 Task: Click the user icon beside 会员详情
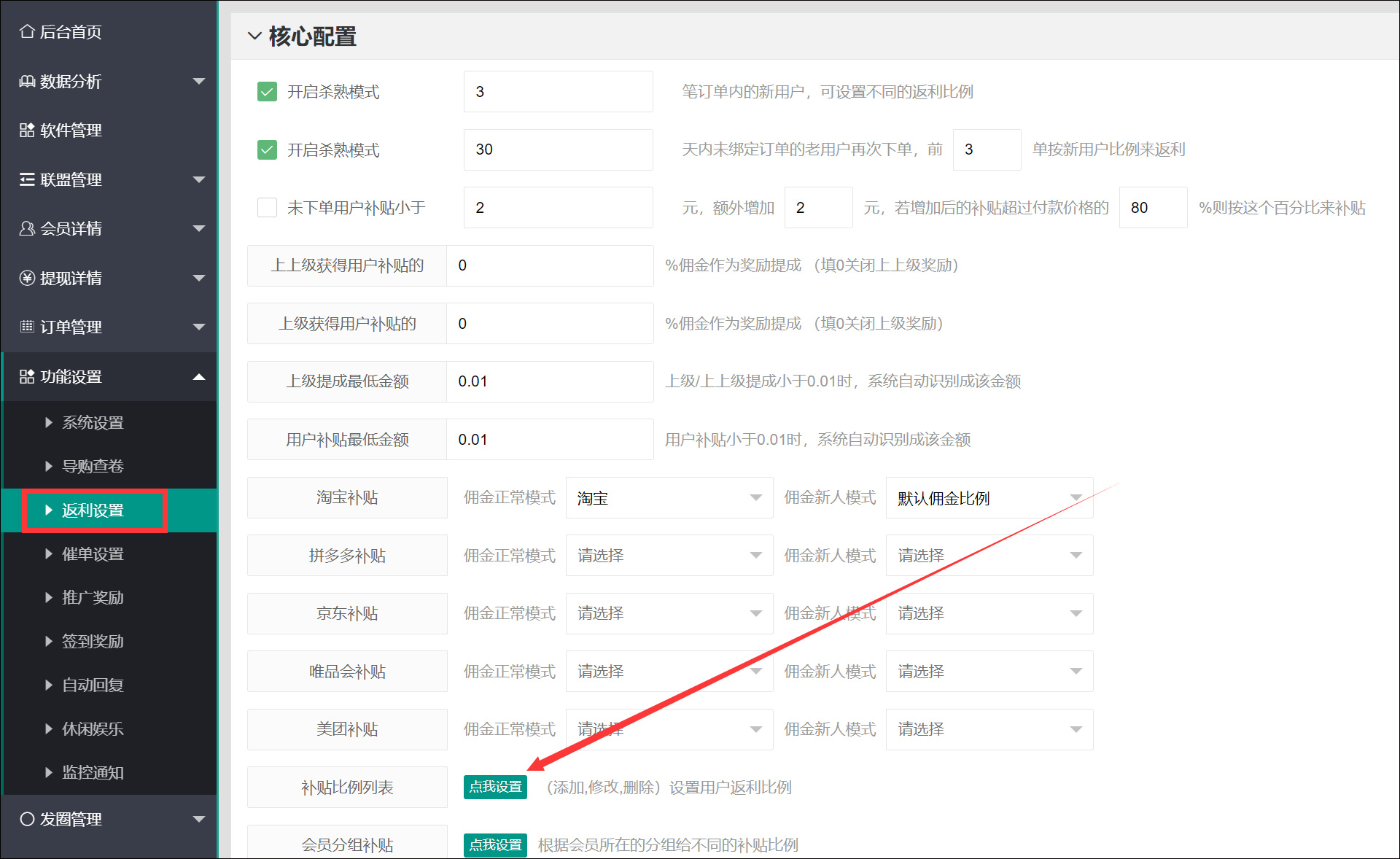point(27,228)
